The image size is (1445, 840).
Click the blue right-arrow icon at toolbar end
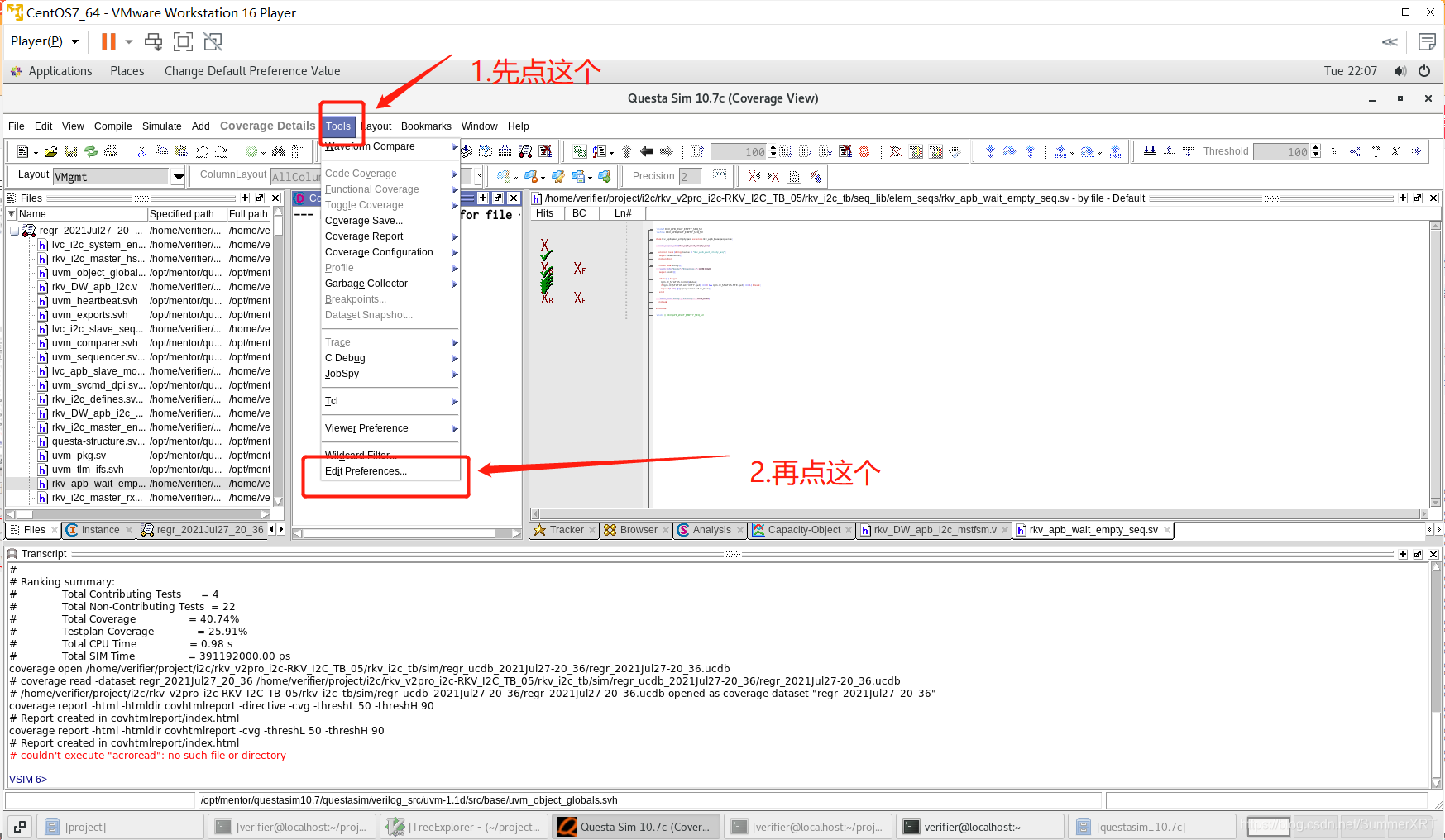[x=1416, y=151]
